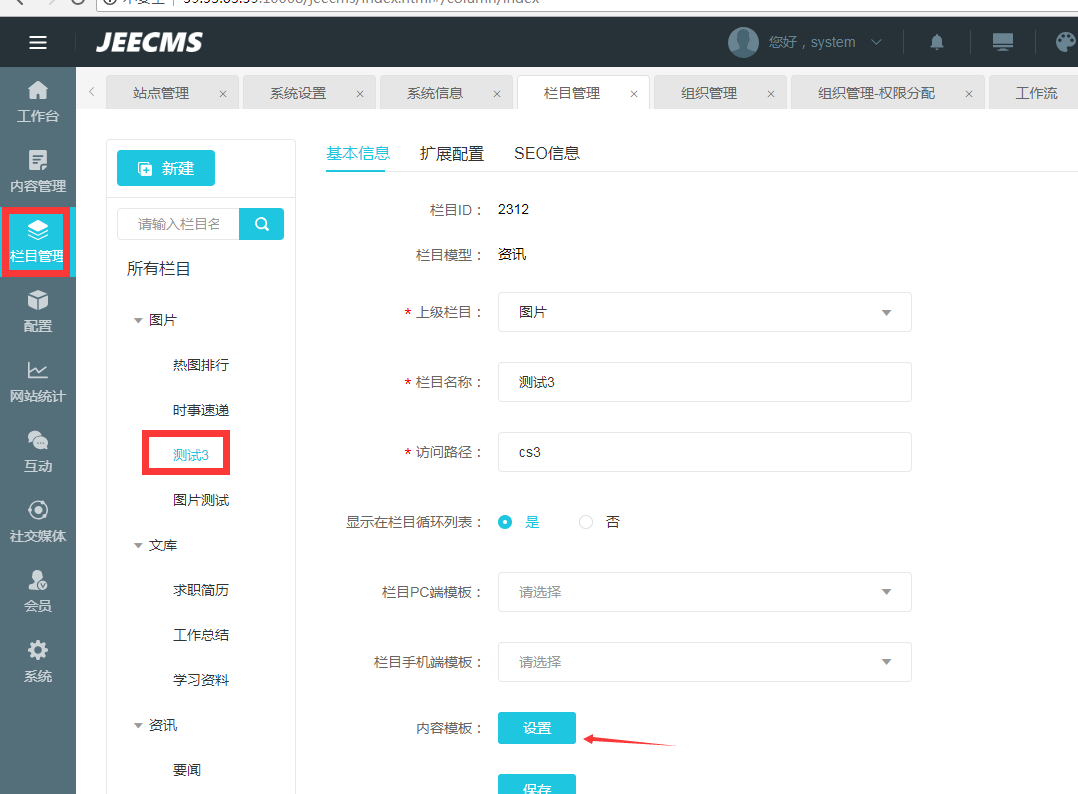Open the SEO信息 sub-tab
Screen dimensions: 1078x794
pos(547,153)
